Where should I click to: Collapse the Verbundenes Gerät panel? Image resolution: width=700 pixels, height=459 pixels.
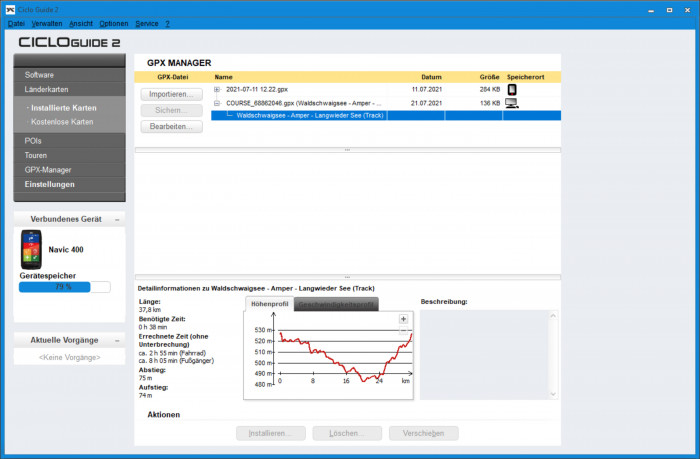[x=118, y=218]
